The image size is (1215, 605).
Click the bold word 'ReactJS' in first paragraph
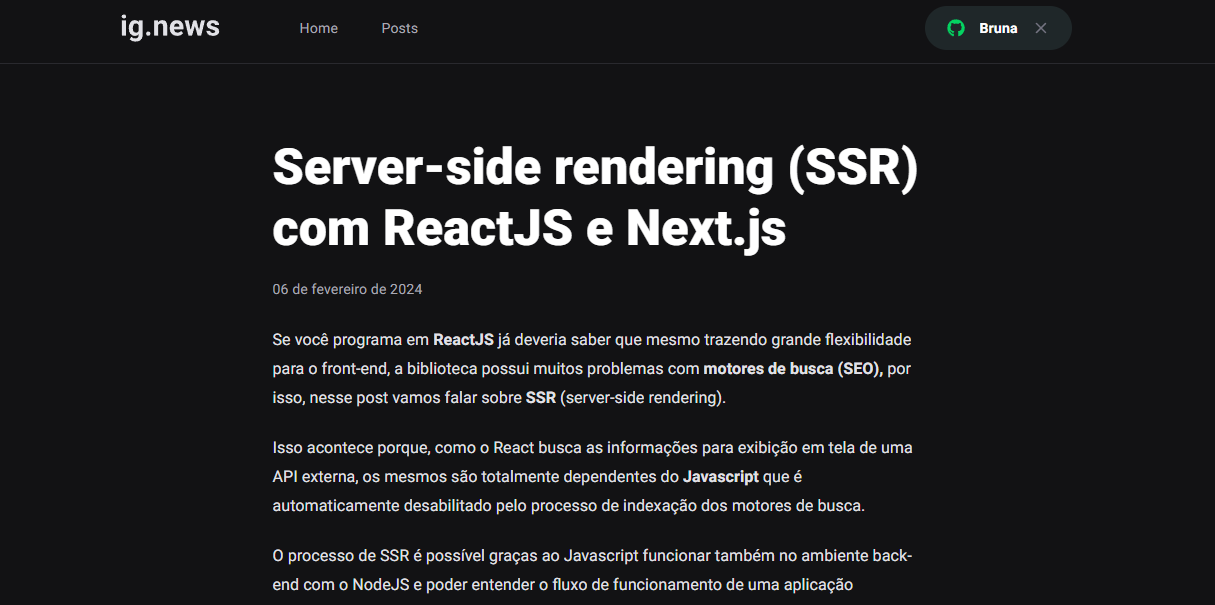tap(463, 339)
